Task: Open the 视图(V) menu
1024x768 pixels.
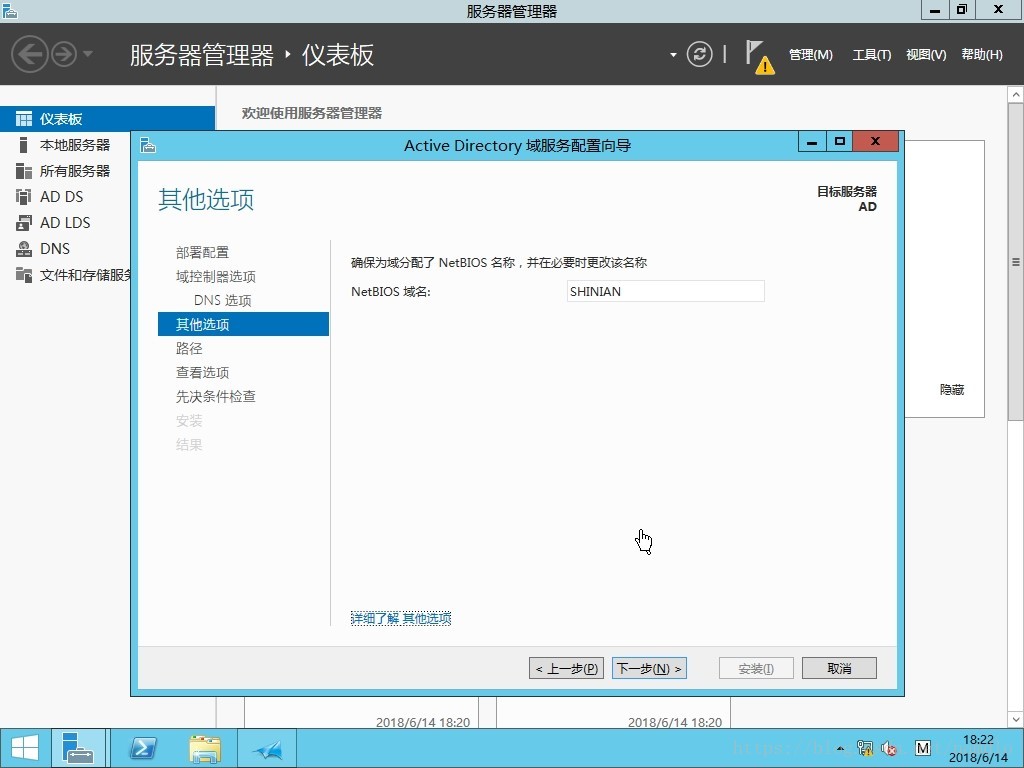Action: pyautogui.click(x=926, y=55)
